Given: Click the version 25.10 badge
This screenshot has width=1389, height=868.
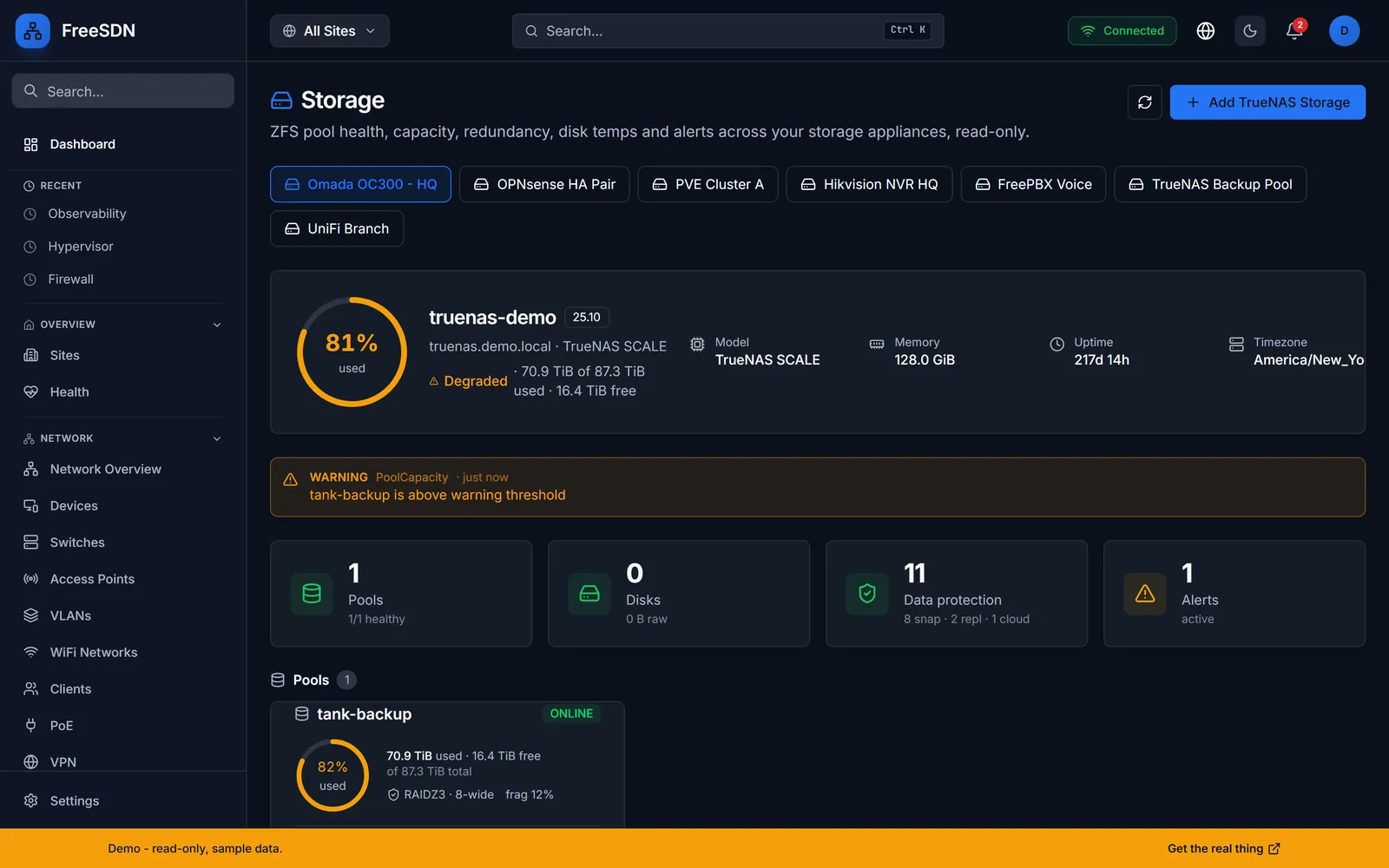Looking at the screenshot, I should [x=587, y=318].
